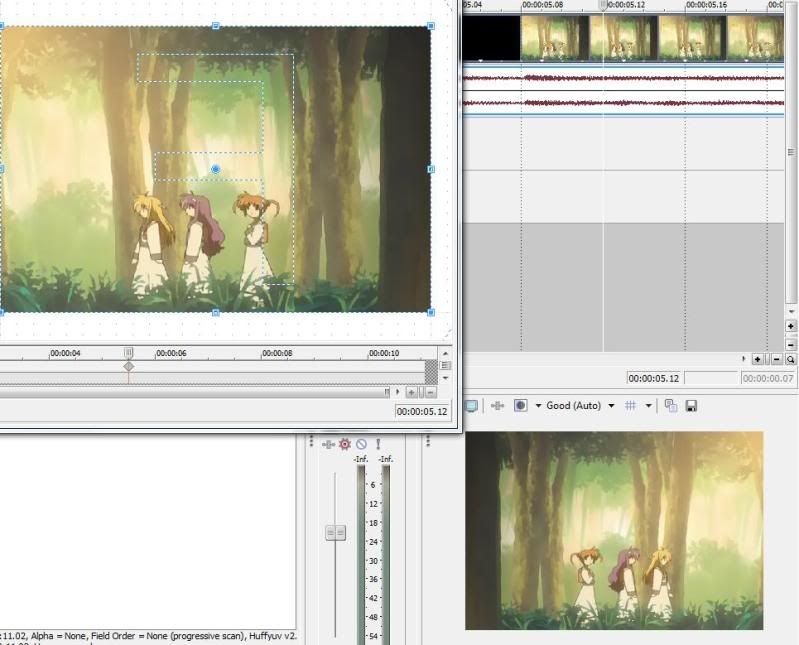The height and width of the screenshot is (645, 799).
Task: Open Split Screen View dropdown arrow
Action: coord(538,406)
